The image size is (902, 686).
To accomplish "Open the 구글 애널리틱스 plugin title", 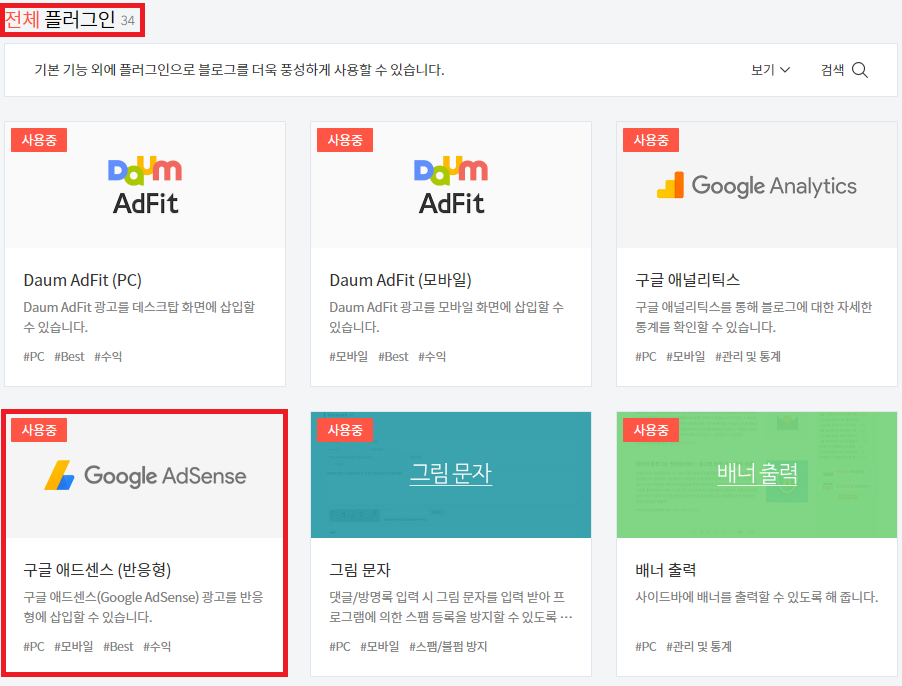I will click(687, 280).
